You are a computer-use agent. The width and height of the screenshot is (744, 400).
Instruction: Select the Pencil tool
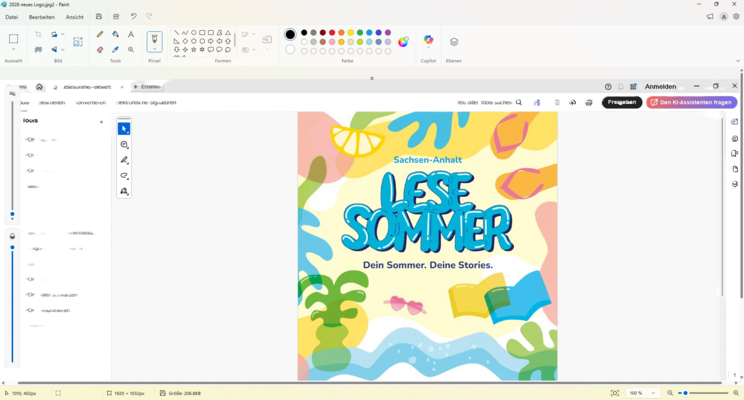point(100,34)
